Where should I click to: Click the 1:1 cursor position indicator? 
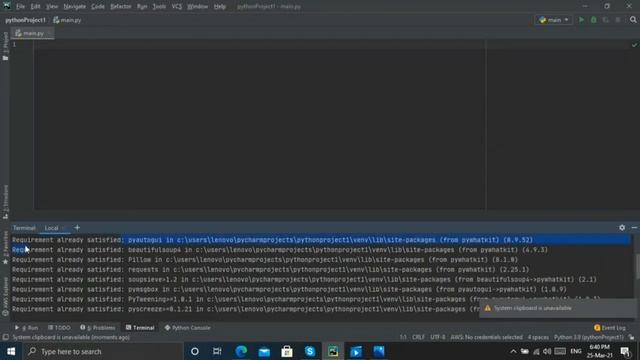pos(403,338)
